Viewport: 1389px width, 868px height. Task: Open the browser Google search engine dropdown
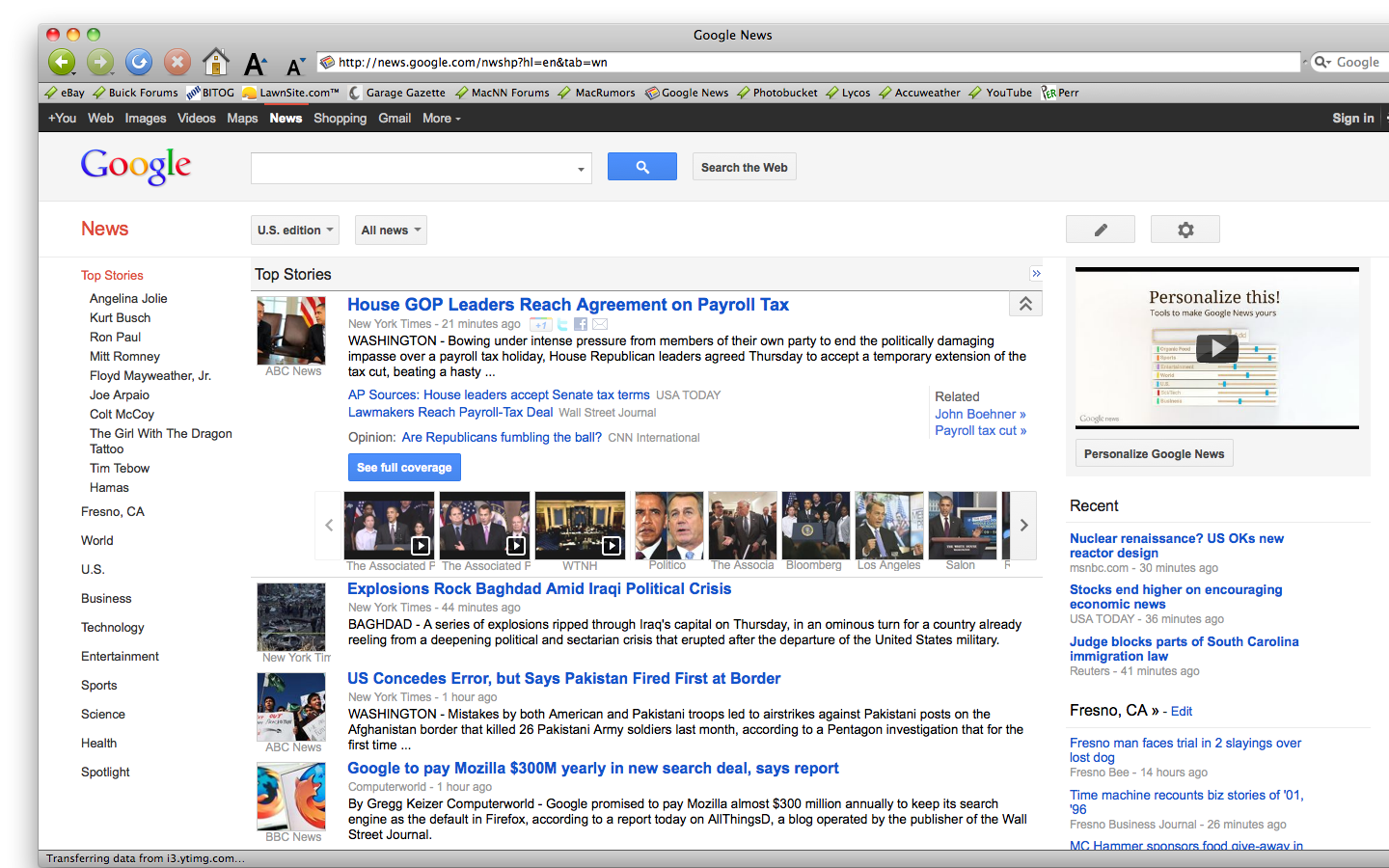(1322, 62)
